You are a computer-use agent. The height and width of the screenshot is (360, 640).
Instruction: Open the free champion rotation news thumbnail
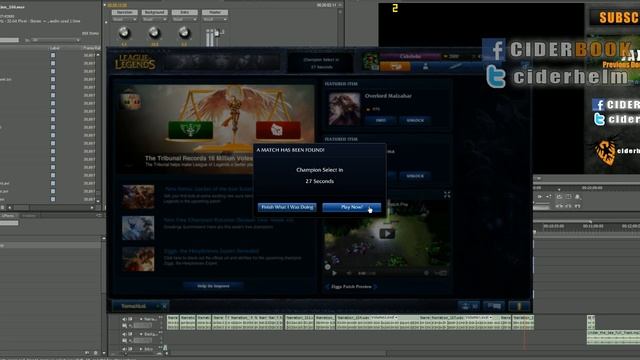[x=138, y=228]
